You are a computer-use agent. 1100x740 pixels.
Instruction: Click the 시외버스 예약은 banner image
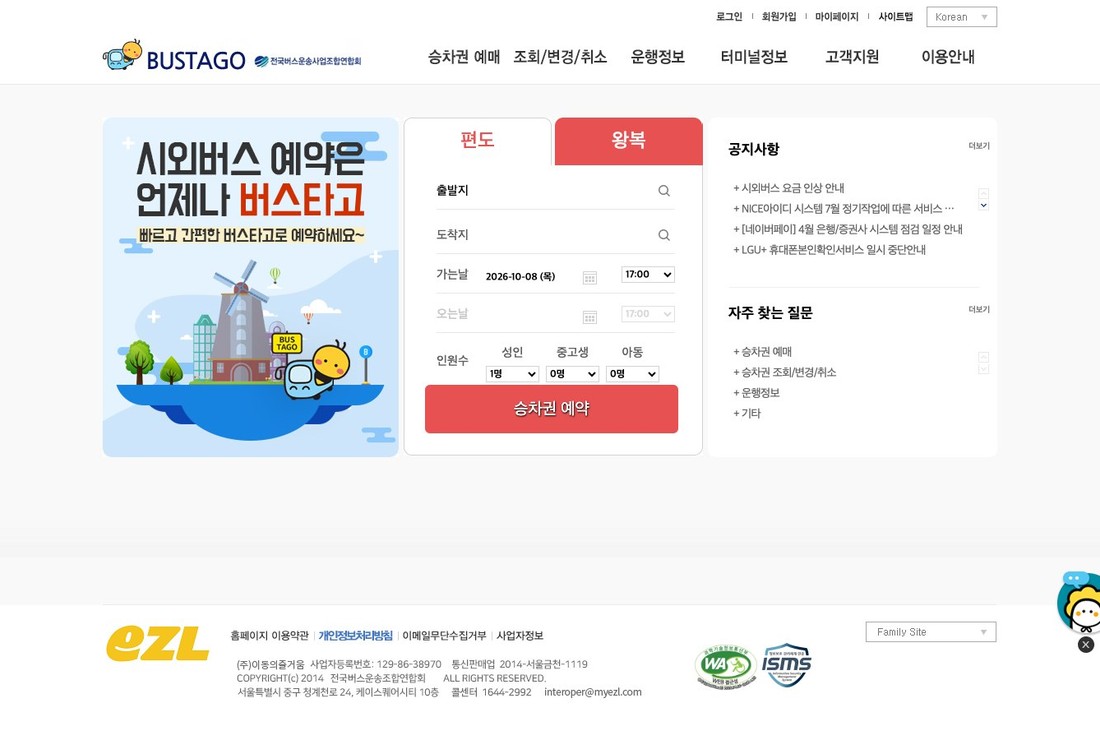tap(250, 288)
